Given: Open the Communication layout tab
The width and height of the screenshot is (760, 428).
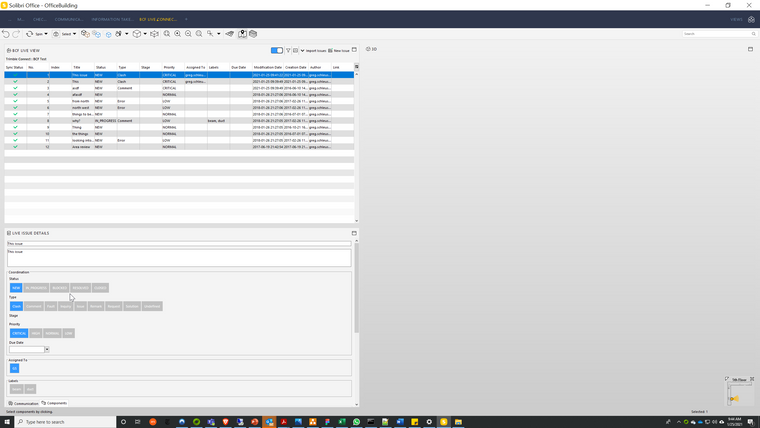Looking at the screenshot, I should click(69, 19).
